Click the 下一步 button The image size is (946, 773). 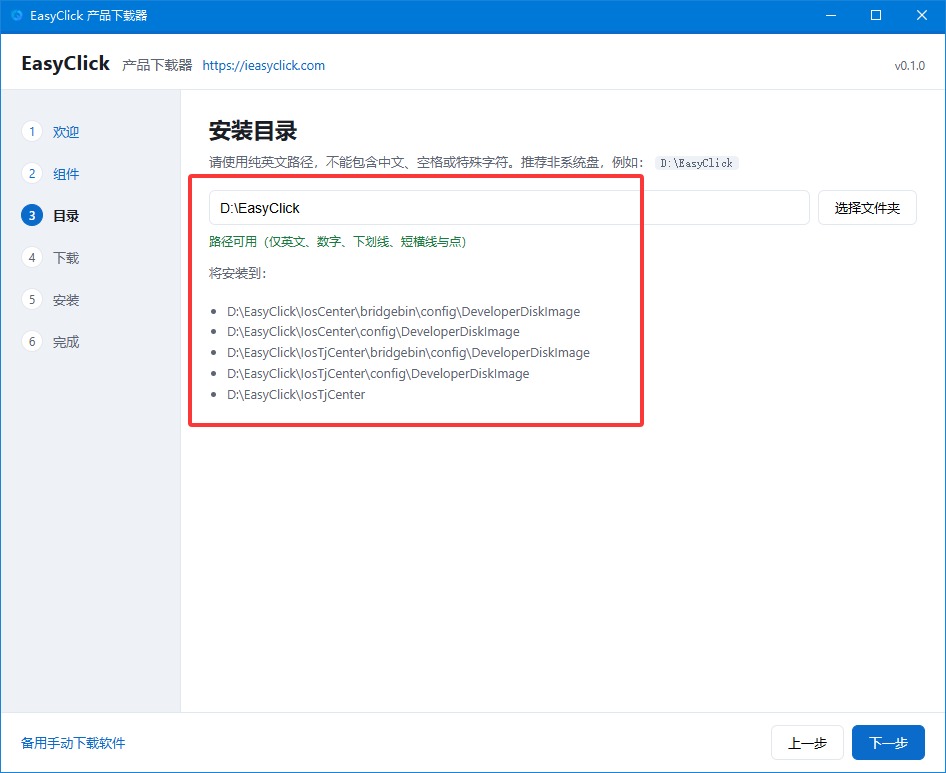pos(888,743)
